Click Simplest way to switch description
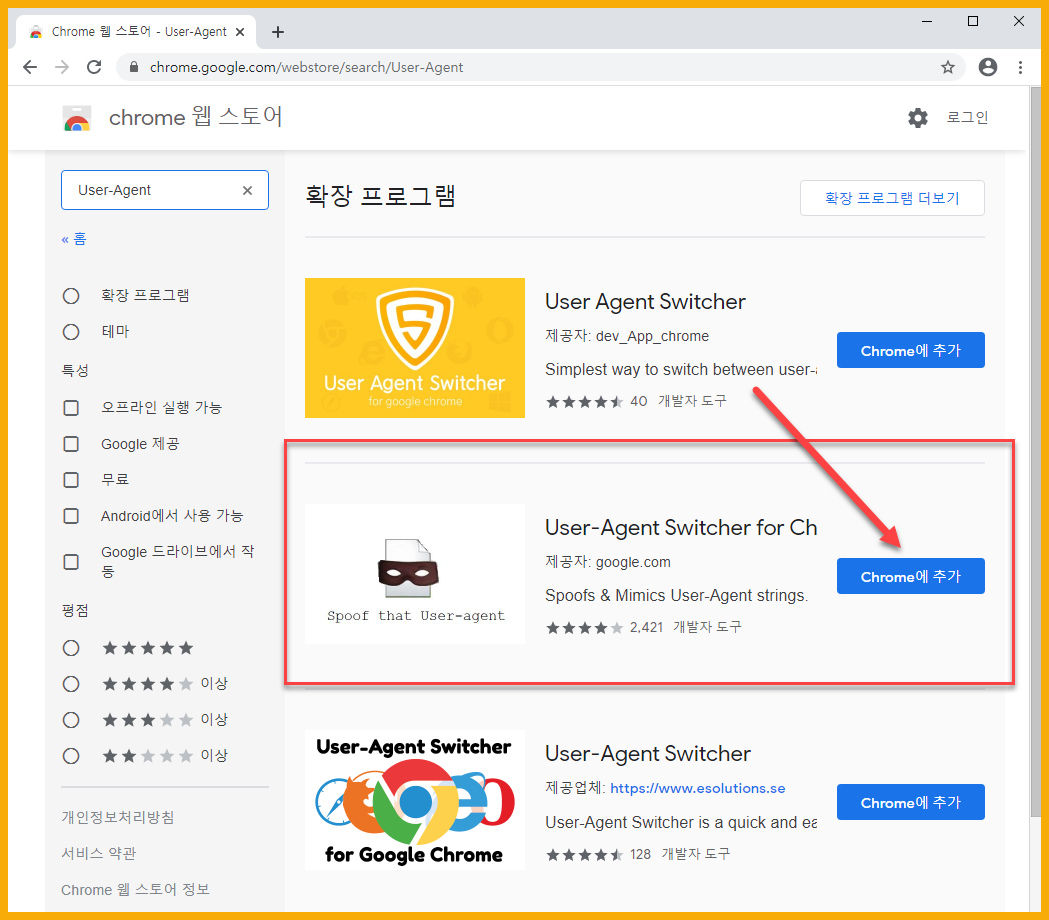 coord(680,369)
